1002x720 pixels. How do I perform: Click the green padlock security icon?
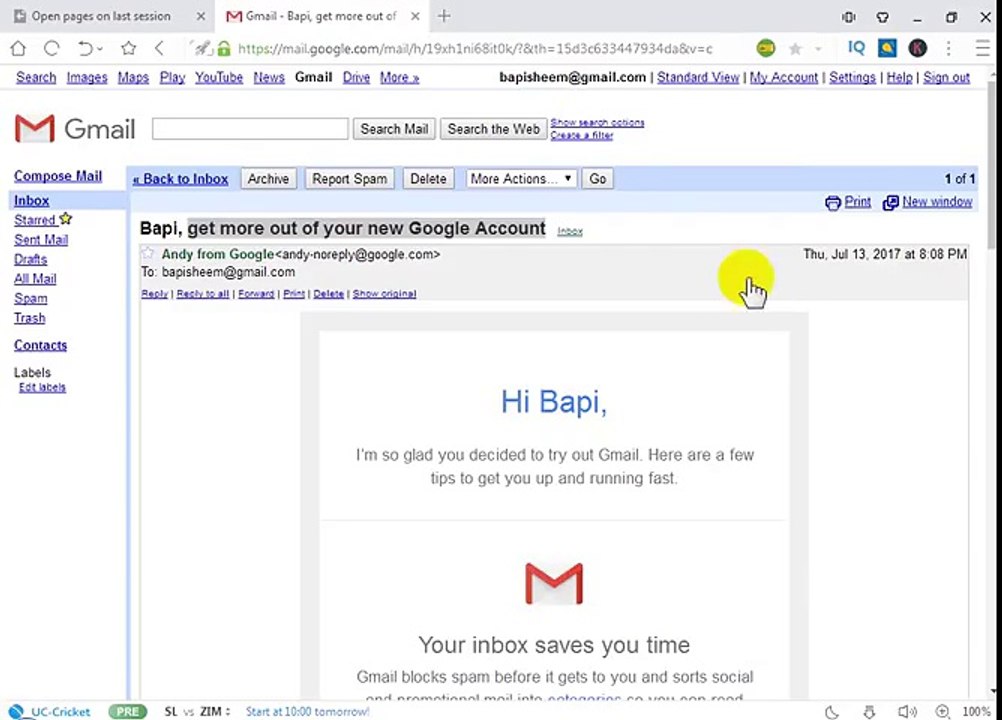224,49
